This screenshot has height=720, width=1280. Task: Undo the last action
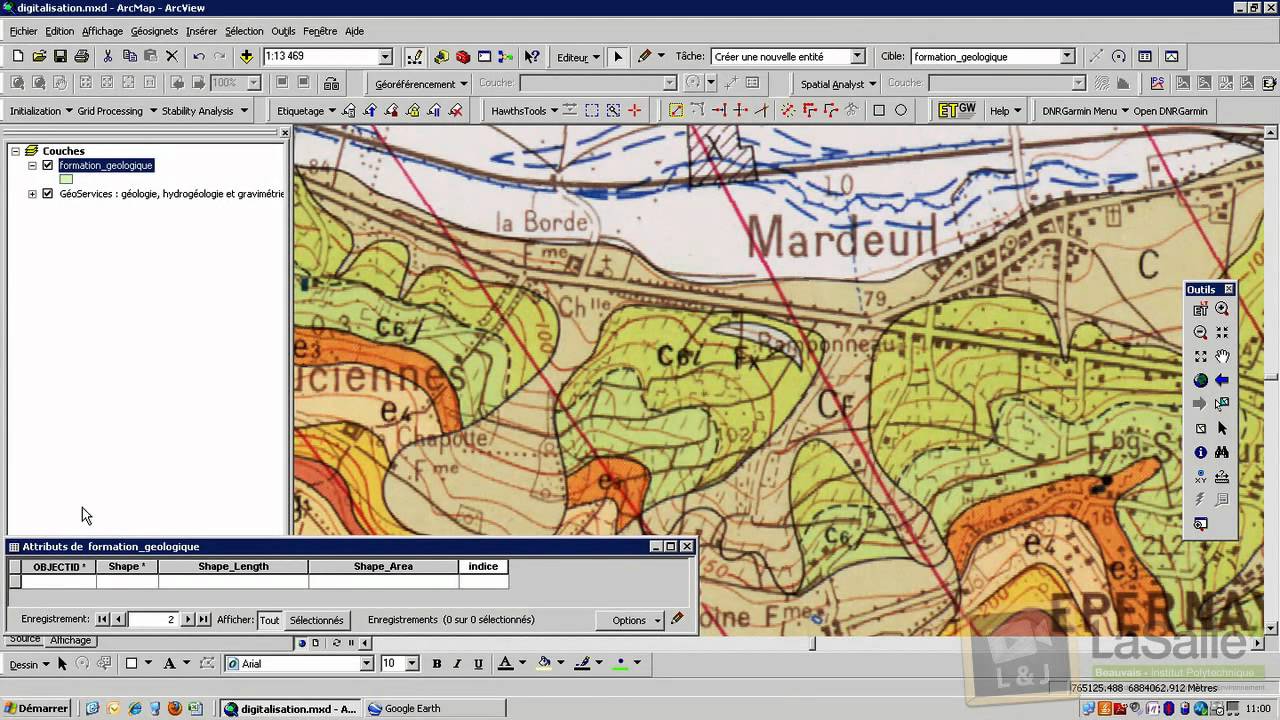[199, 57]
